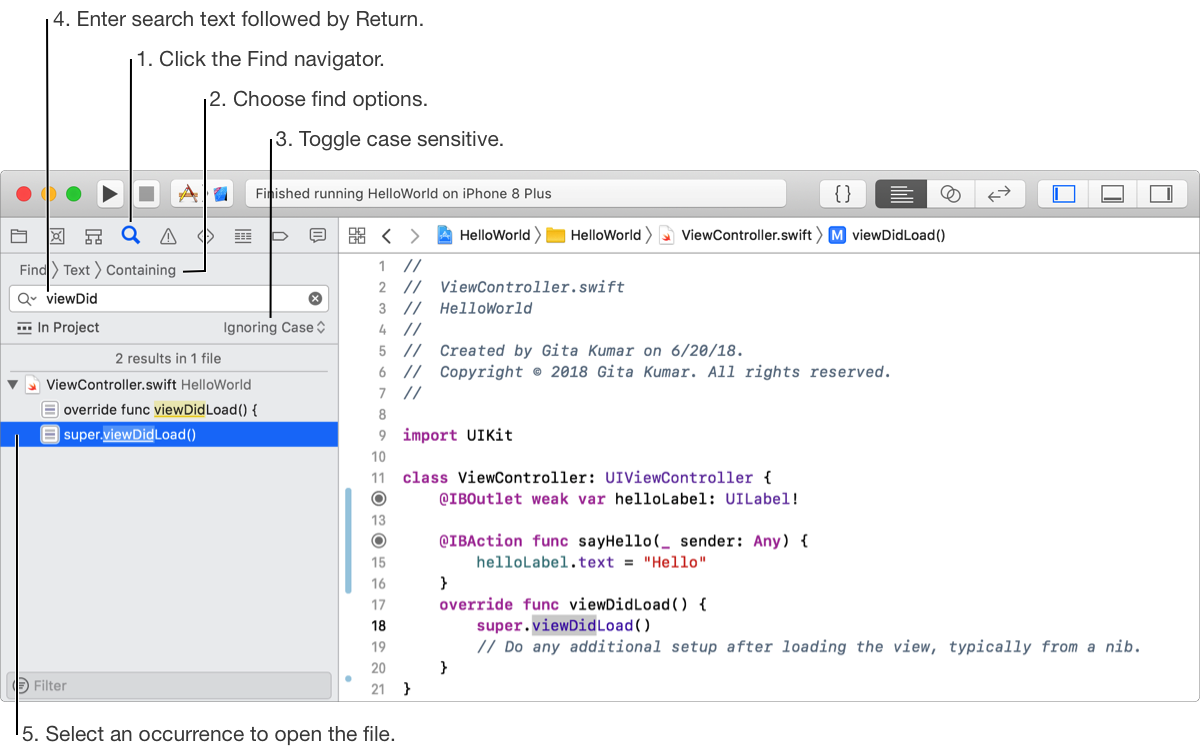Open the Issue navigator
1200x752 pixels.
(x=168, y=236)
